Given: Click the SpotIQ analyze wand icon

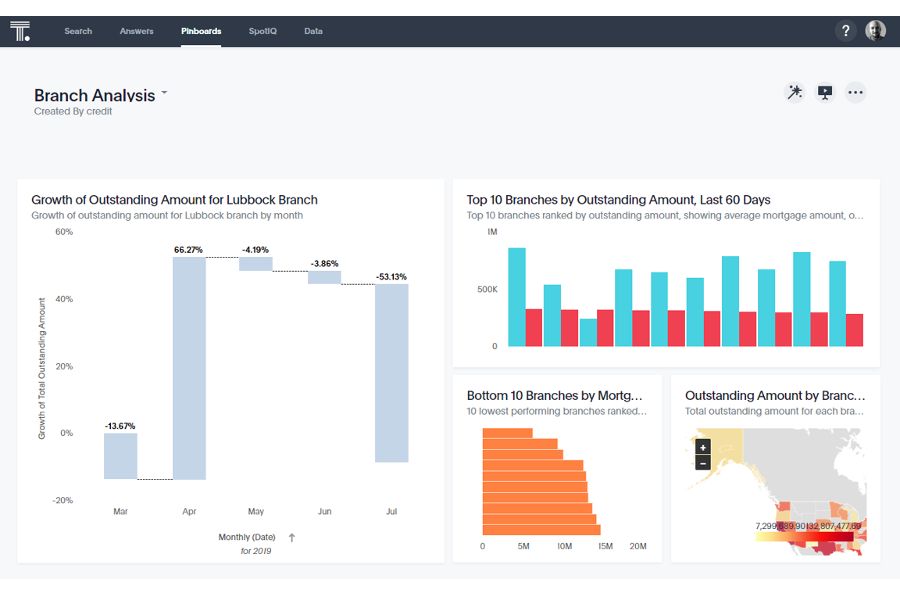Looking at the screenshot, I should pyautogui.click(x=794, y=92).
